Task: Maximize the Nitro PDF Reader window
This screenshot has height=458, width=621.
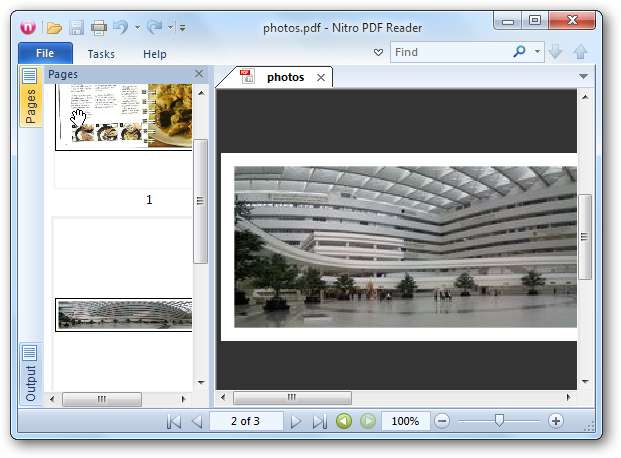Action: click(x=535, y=21)
